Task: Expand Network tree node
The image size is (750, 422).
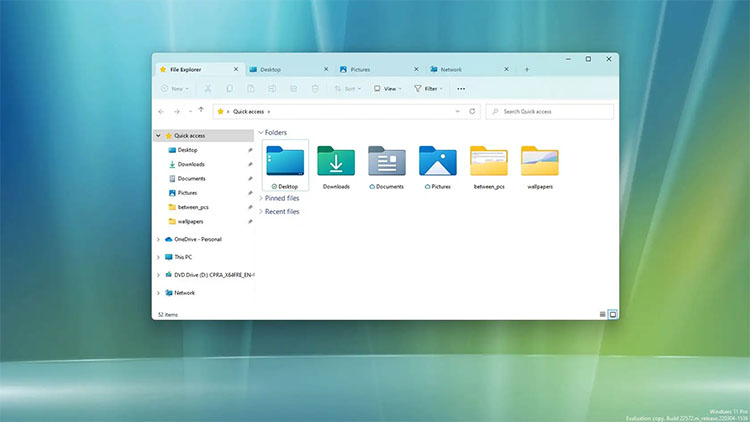Action: point(158,293)
